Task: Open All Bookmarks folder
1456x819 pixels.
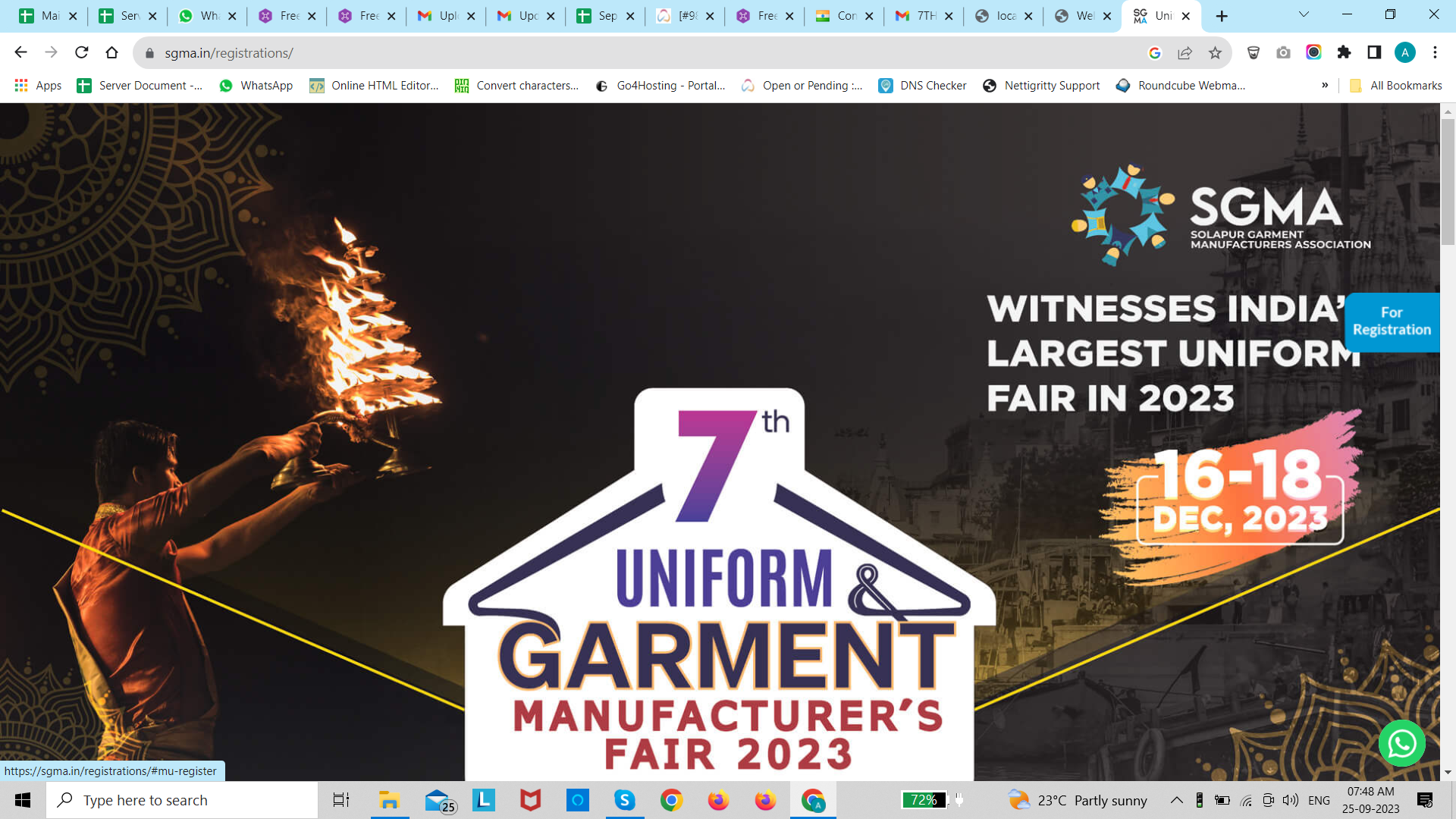Action: pyautogui.click(x=1396, y=86)
